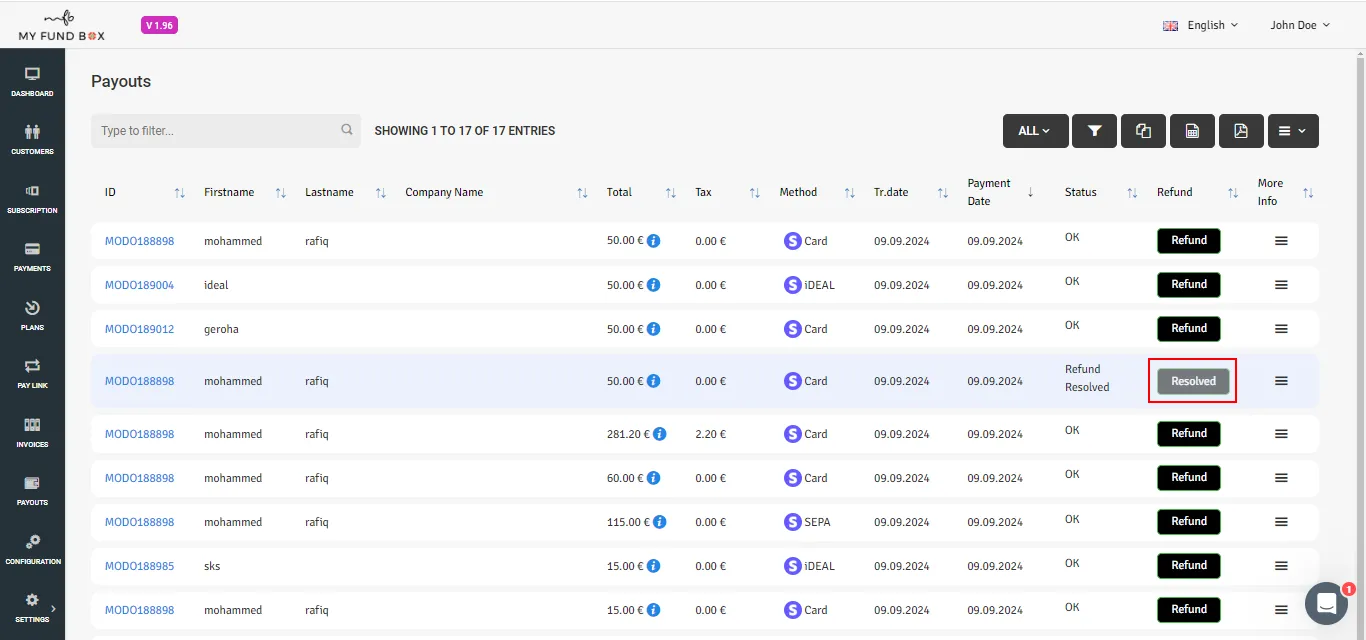Image resolution: width=1366 pixels, height=640 pixels.
Task: Refund the geroha payout
Action: tap(1189, 329)
